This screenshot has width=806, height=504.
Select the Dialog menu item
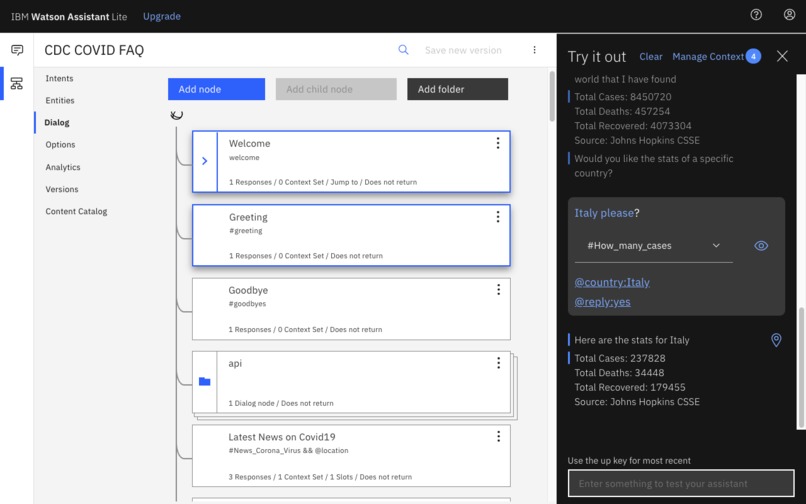pyautogui.click(x=57, y=122)
